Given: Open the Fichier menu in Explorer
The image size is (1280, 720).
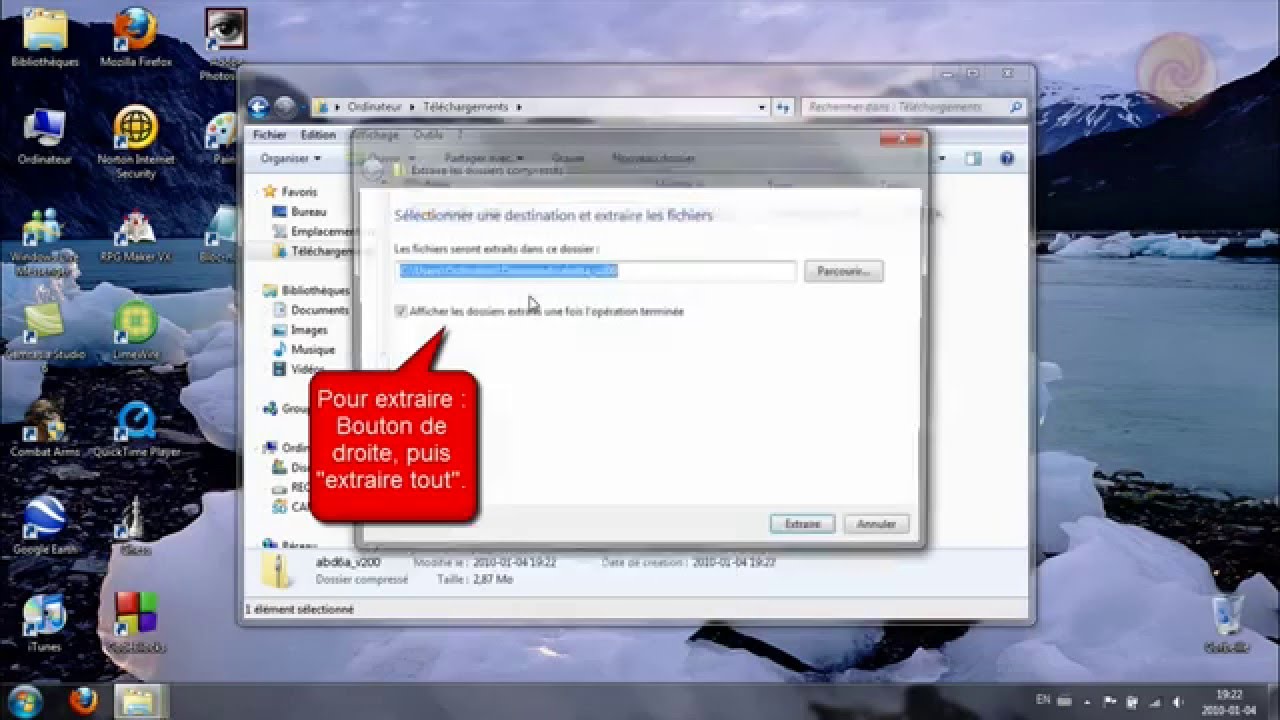Looking at the screenshot, I should [269, 135].
